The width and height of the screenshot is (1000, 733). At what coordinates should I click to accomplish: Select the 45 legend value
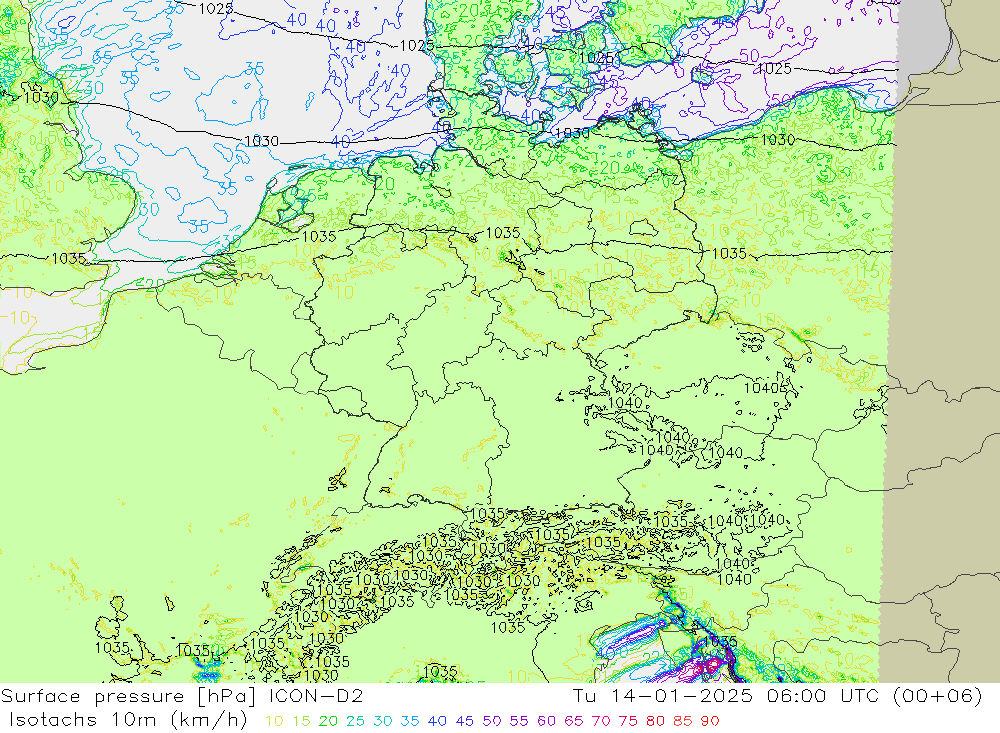click(x=464, y=721)
